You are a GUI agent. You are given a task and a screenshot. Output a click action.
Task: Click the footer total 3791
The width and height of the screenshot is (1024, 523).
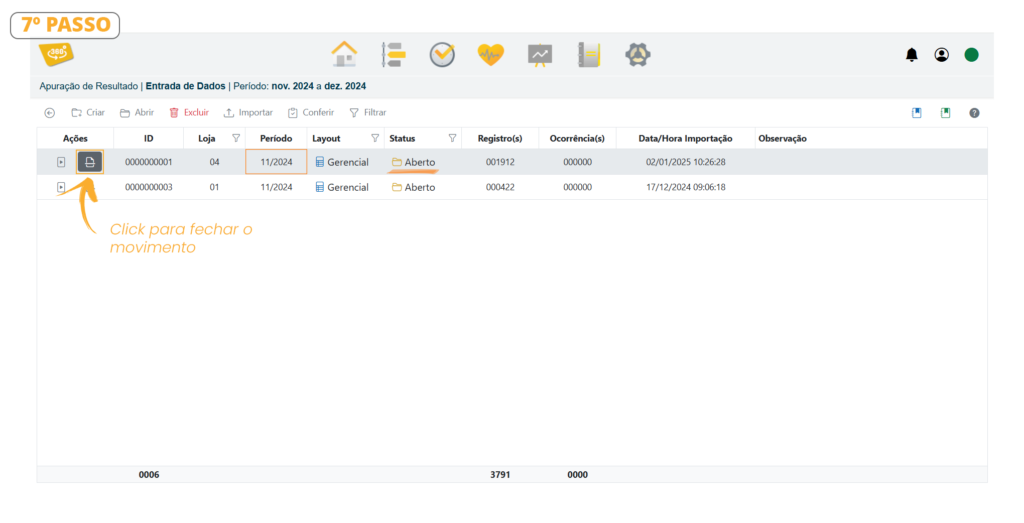tap(500, 475)
